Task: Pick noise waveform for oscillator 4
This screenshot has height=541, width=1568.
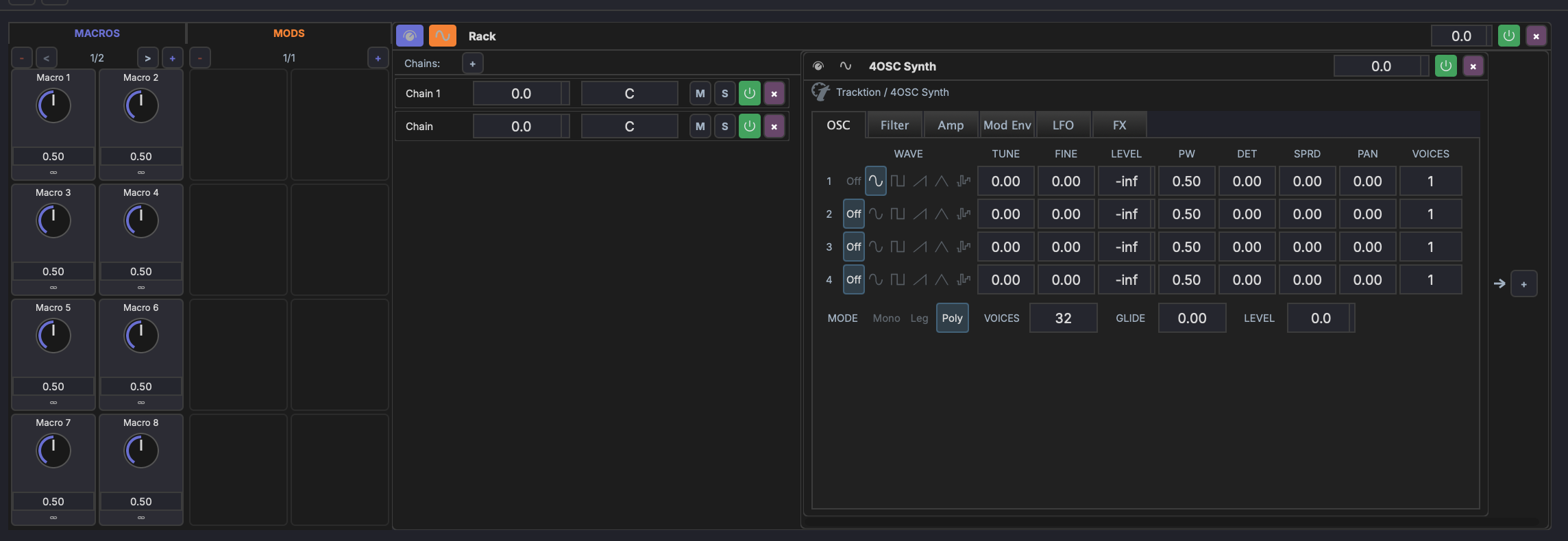Action: (x=964, y=280)
